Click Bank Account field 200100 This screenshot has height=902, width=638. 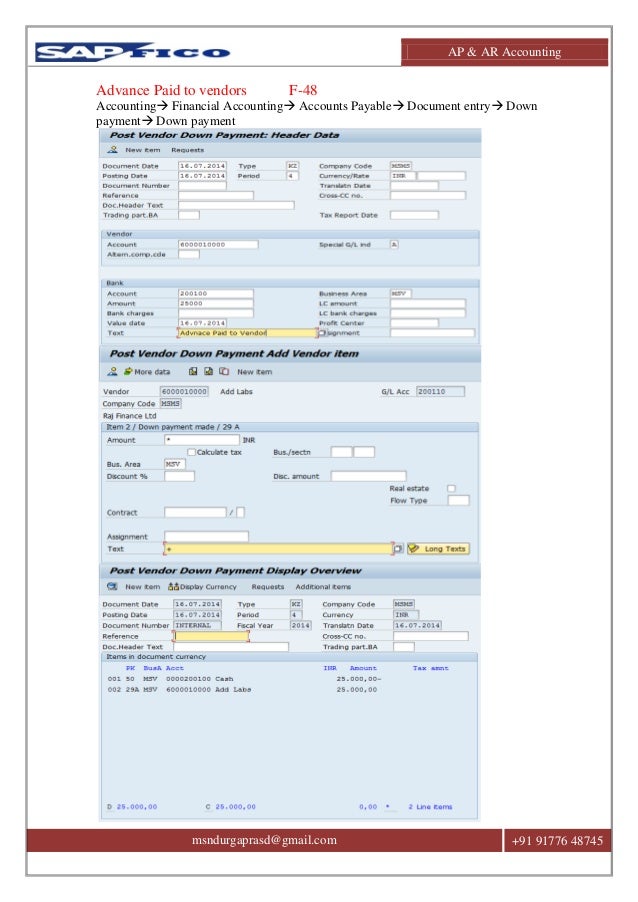click(216, 293)
